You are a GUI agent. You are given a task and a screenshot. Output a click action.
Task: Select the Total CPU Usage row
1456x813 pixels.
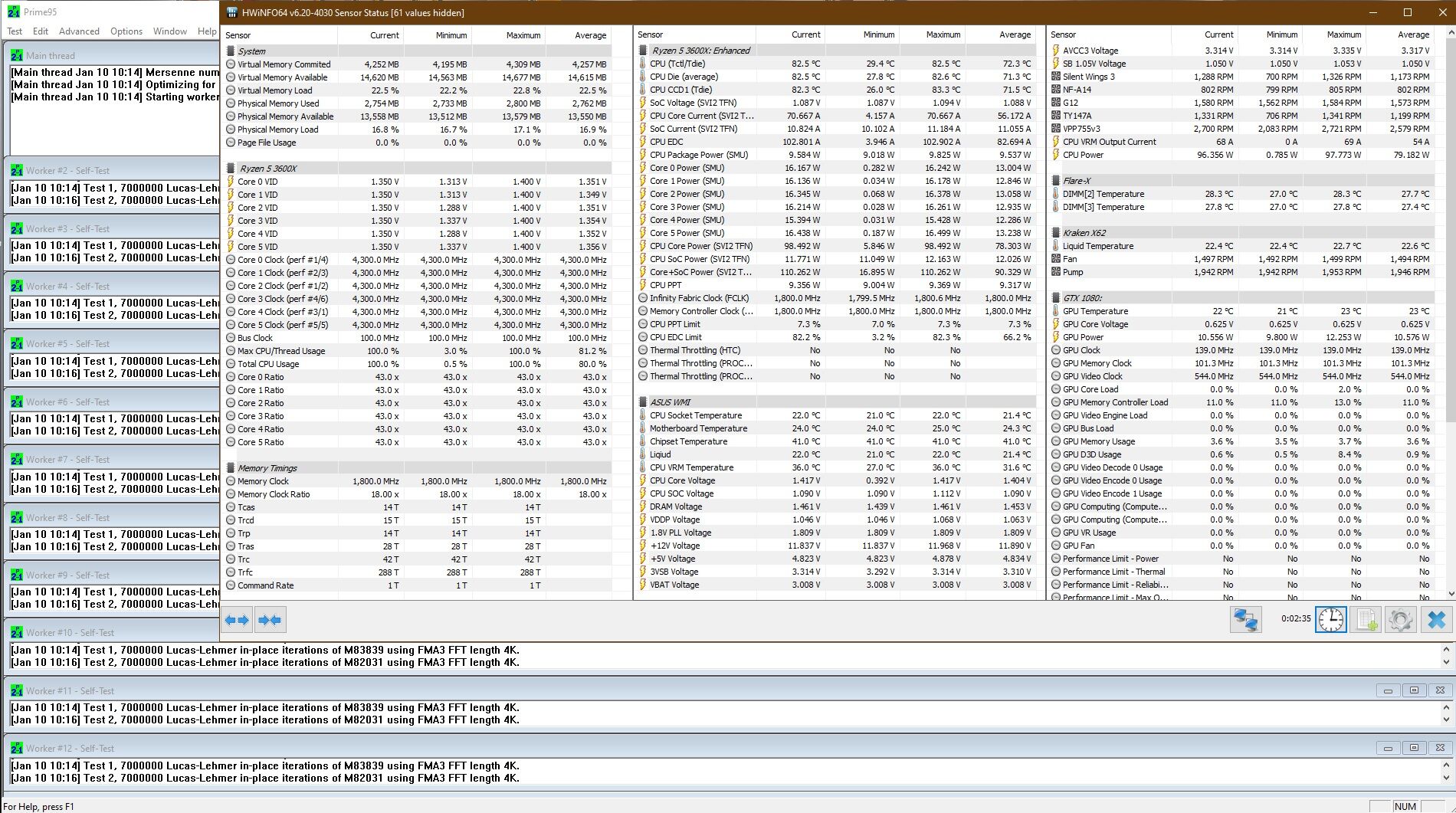(x=418, y=364)
